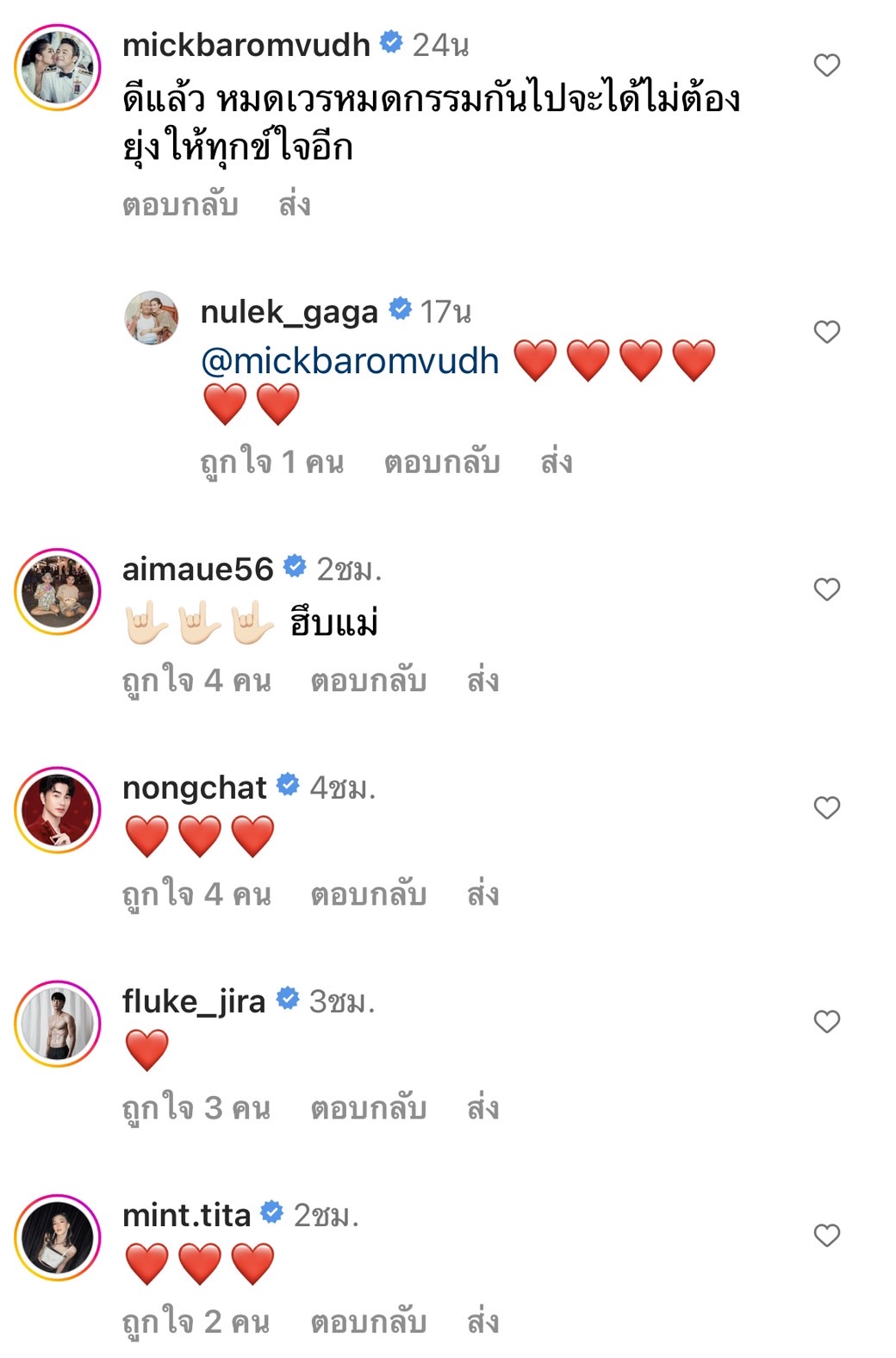The image size is (896, 1358).
Task: Open nongchat's profile avatar
Action: point(58,810)
